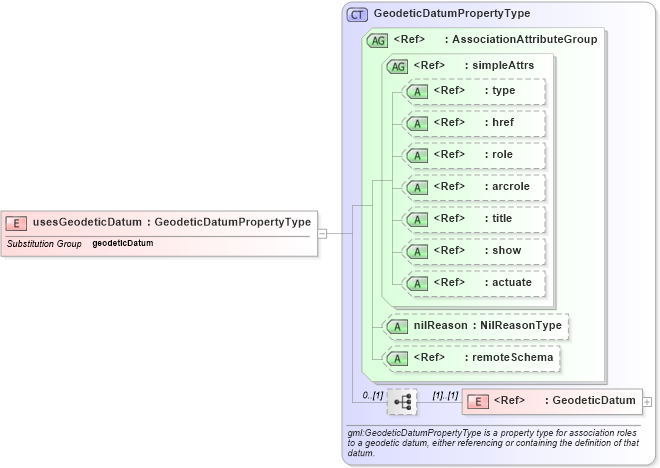Click the A icon beside role attribute
This screenshot has width=660, height=468.
[417, 155]
